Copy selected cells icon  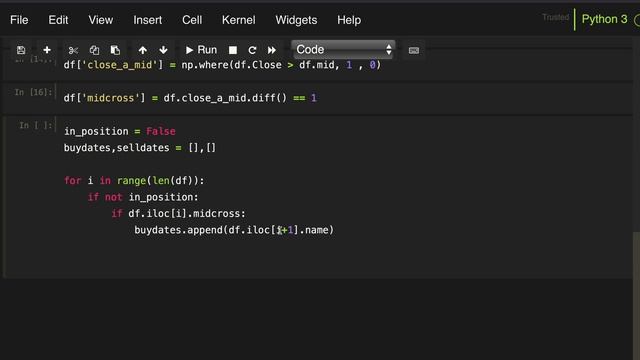coord(94,50)
